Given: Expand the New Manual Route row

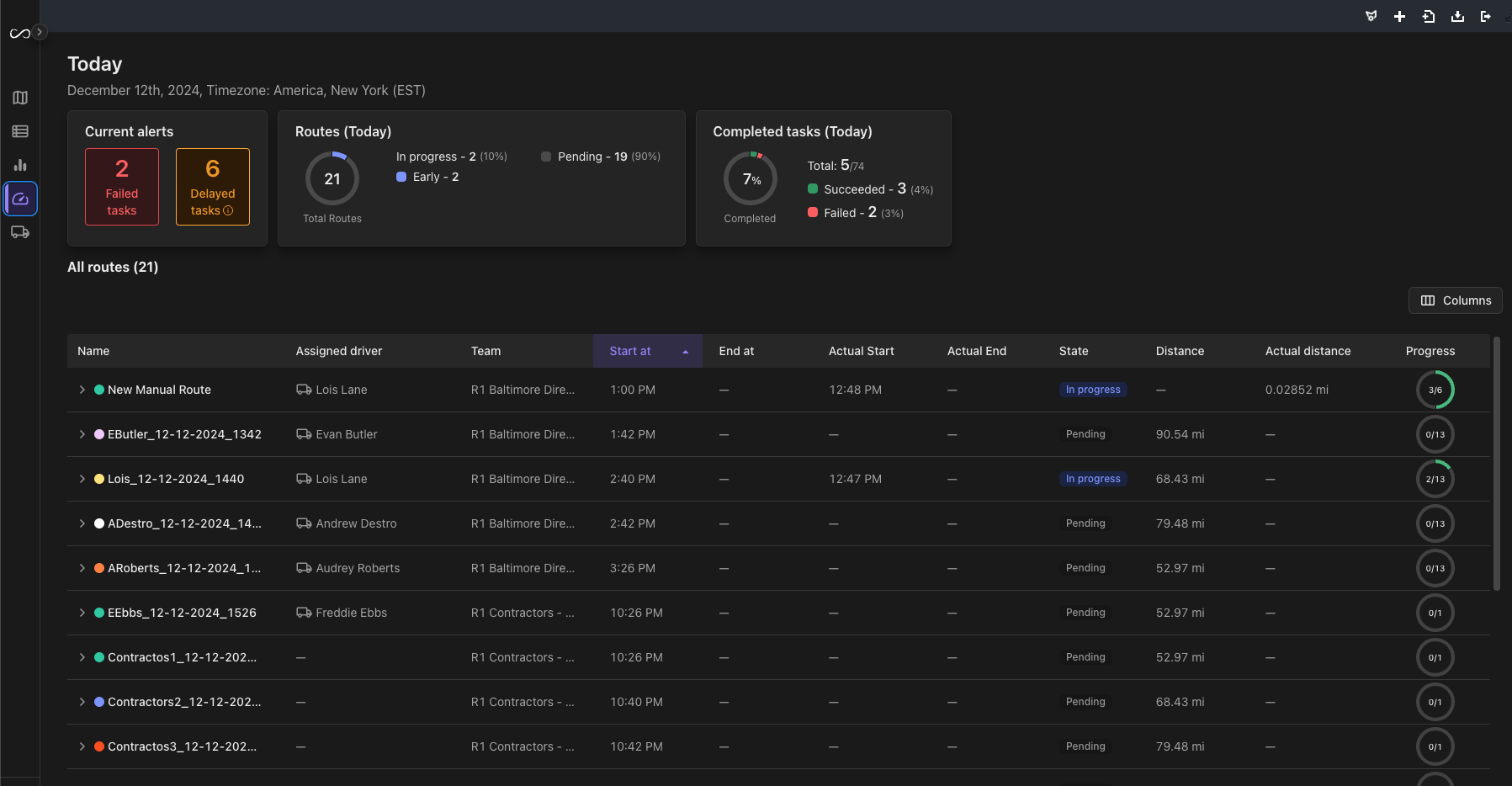Looking at the screenshot, I should coord(82,390).
